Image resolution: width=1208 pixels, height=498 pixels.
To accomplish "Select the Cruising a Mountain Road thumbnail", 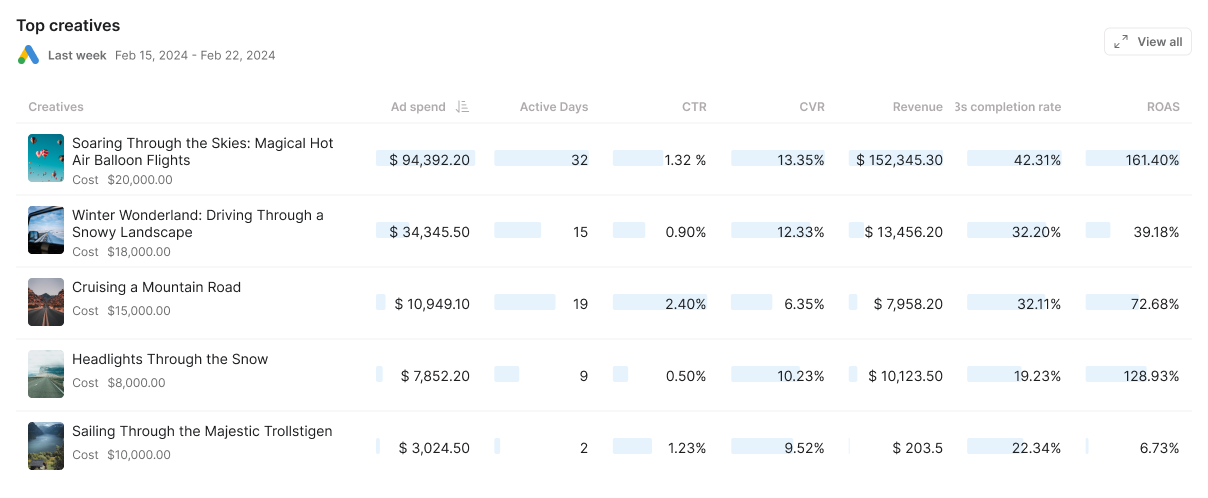I will pos(46,302).
